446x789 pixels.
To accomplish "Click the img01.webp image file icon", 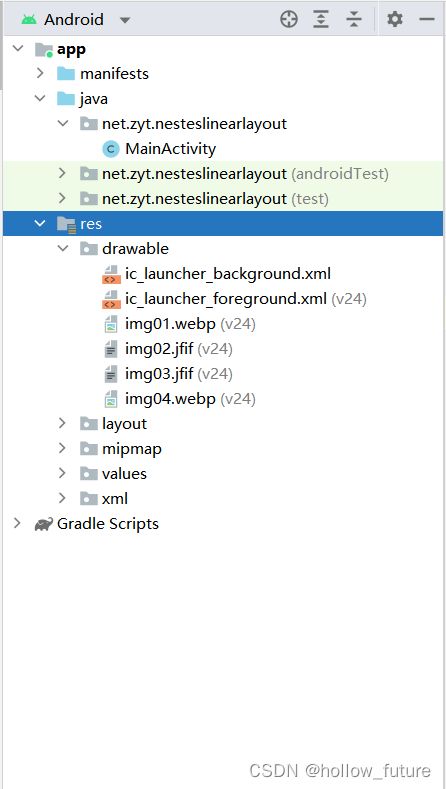I will [x=111, y=325].
